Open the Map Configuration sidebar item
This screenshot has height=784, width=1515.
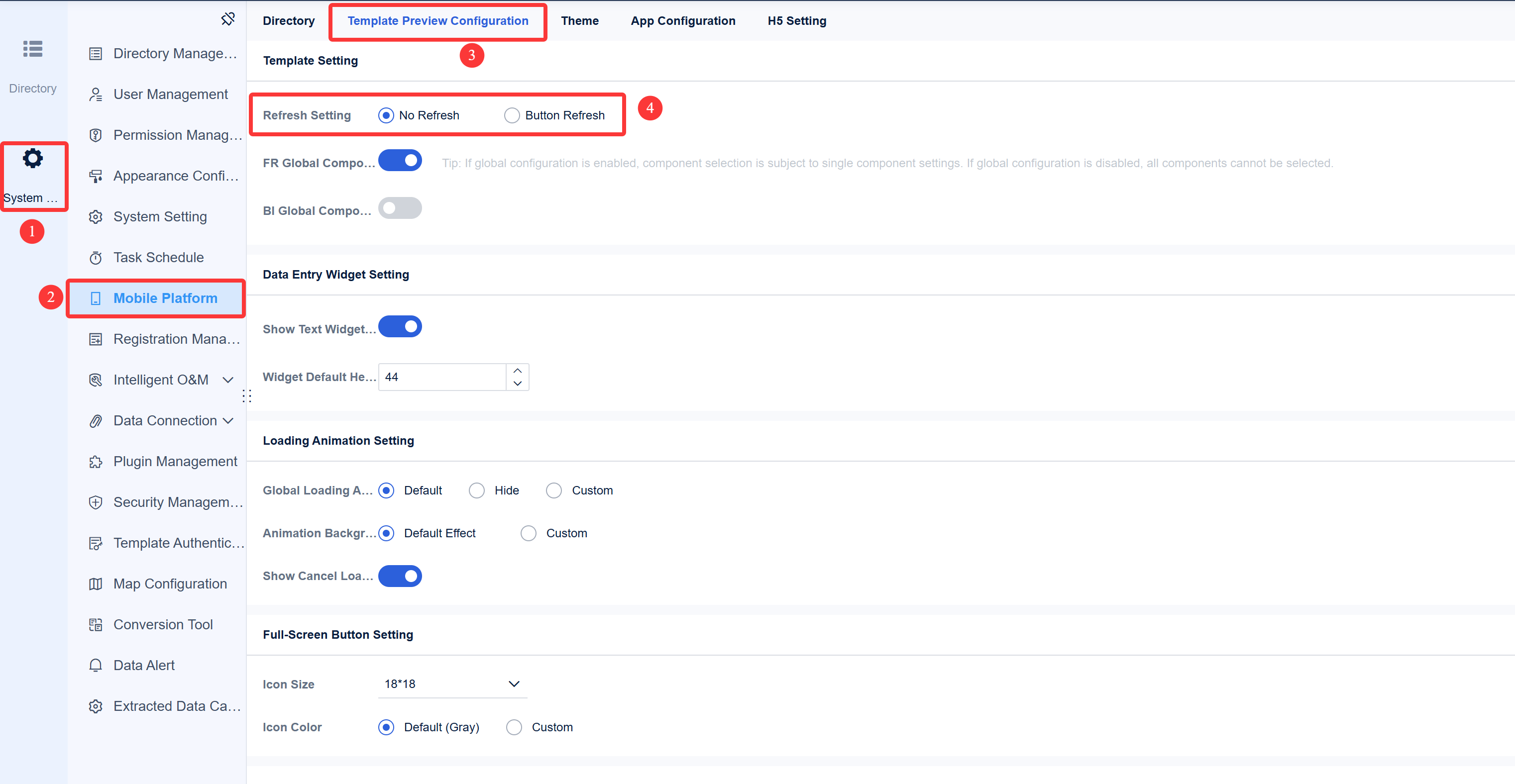pyautogui.click(x=169, y=584)
